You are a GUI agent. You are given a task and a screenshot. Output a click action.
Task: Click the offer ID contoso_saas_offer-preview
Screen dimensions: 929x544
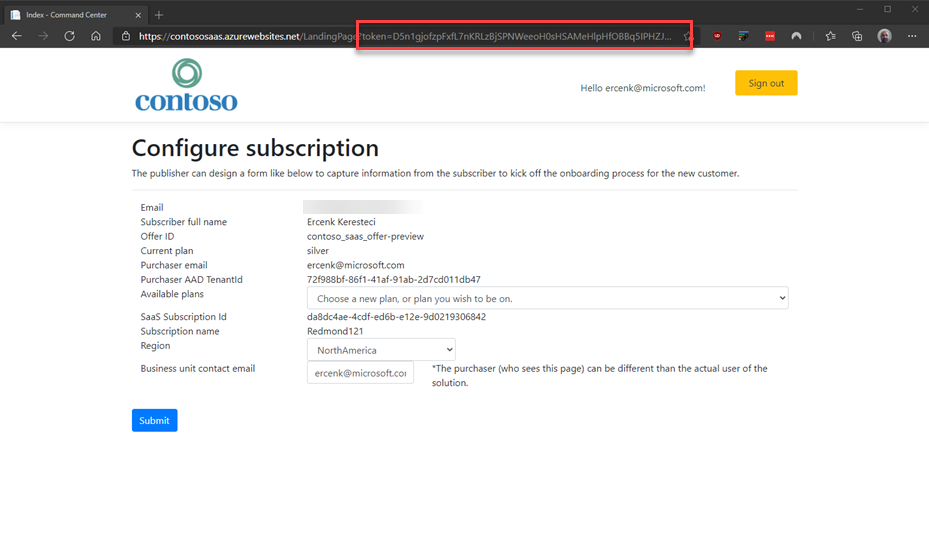(x=366, y=236)
